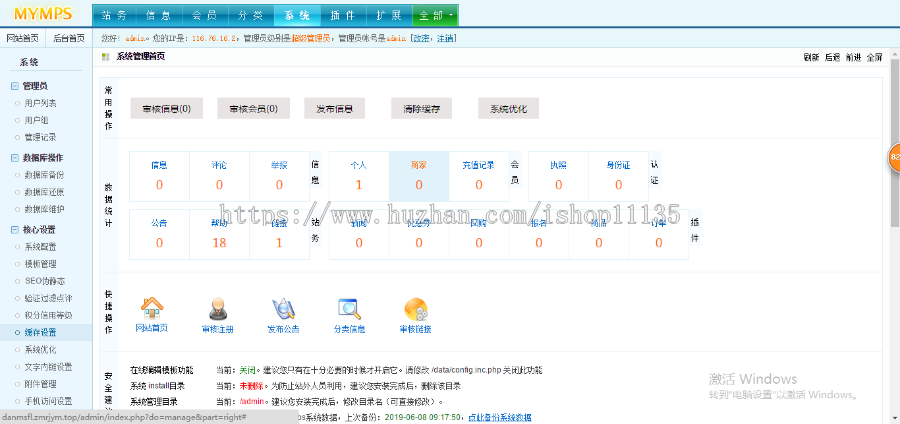
Task: Click 刷新 in the page toolbar
Action: tap(811, 57)
